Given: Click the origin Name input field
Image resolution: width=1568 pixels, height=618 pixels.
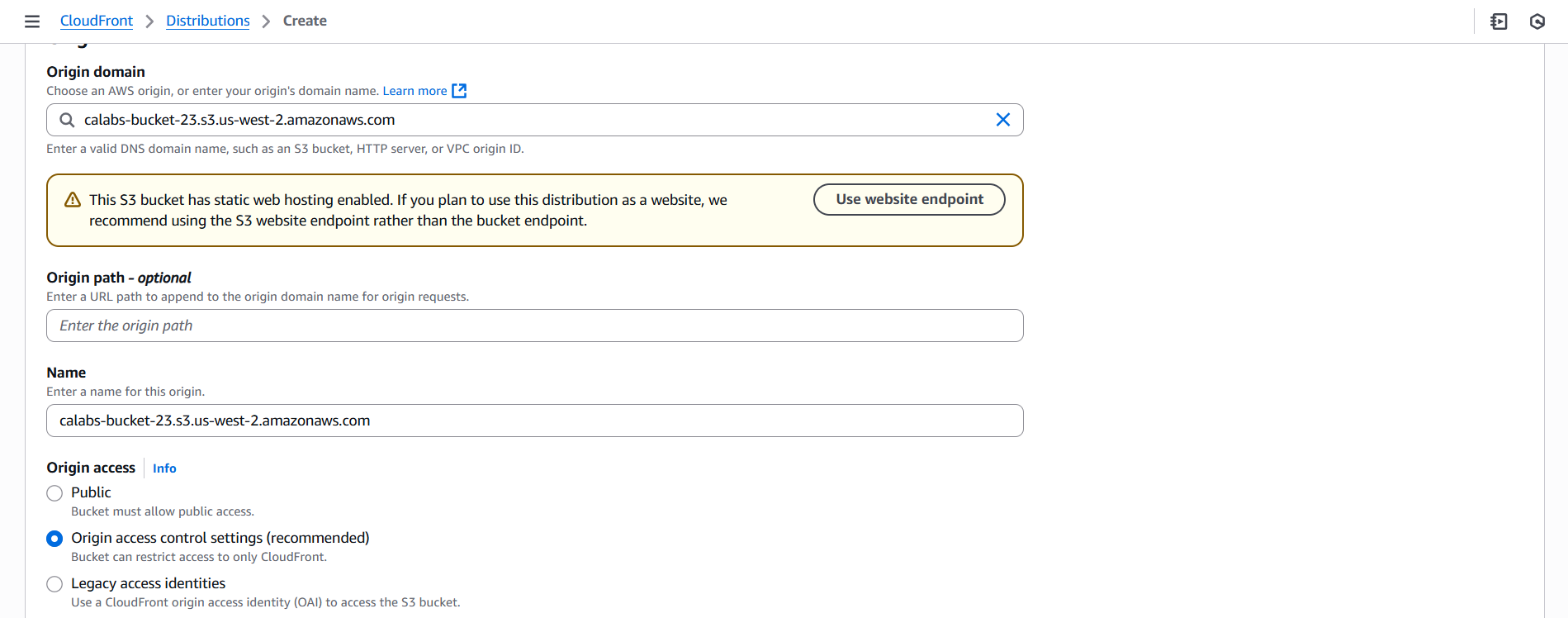Looking at the screenshot, I should pyautogui.click(x=535, y=421).
